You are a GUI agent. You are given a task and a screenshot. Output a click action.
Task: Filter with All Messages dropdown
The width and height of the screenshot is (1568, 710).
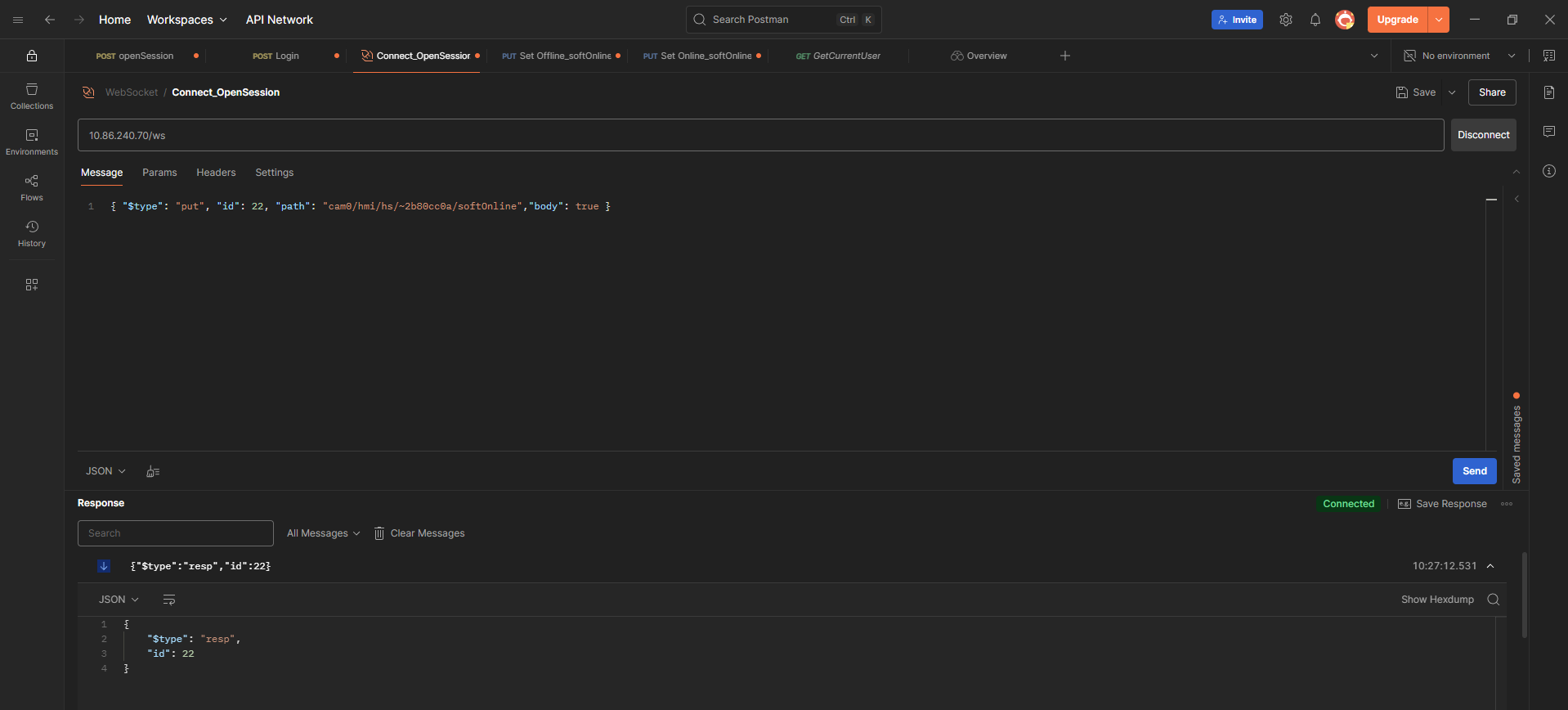(x=323, y=533)
